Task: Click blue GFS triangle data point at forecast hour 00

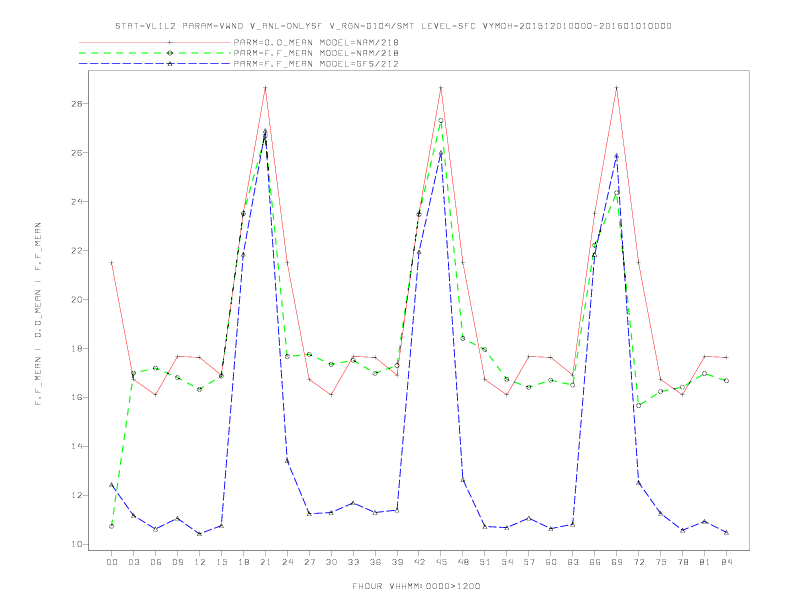Action: tap(112, 485)
